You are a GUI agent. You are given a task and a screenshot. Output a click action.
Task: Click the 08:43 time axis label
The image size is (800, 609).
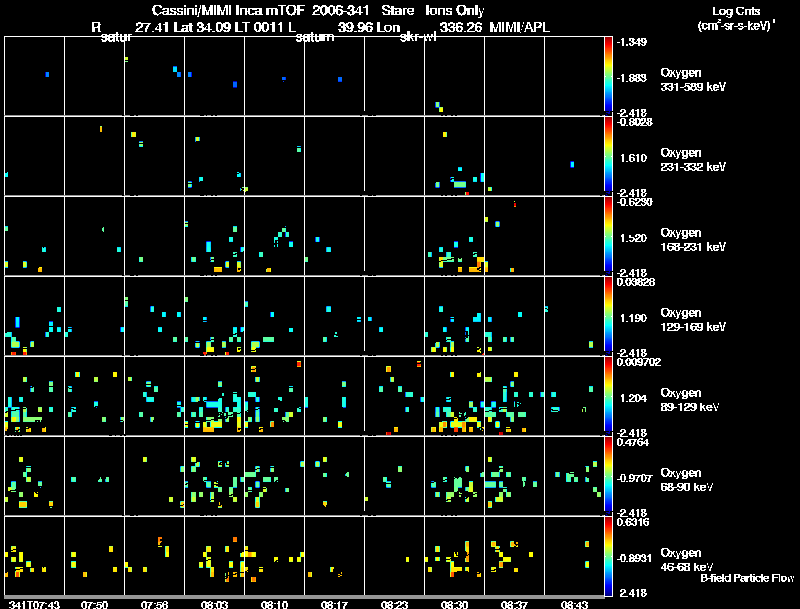[x=574, y=604]
